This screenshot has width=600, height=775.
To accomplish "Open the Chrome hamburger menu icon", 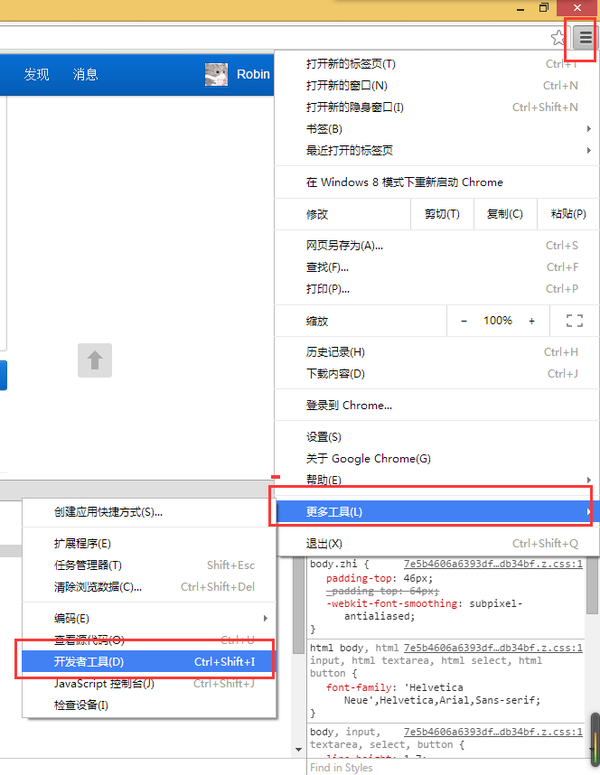I will [x=585, y=37].
